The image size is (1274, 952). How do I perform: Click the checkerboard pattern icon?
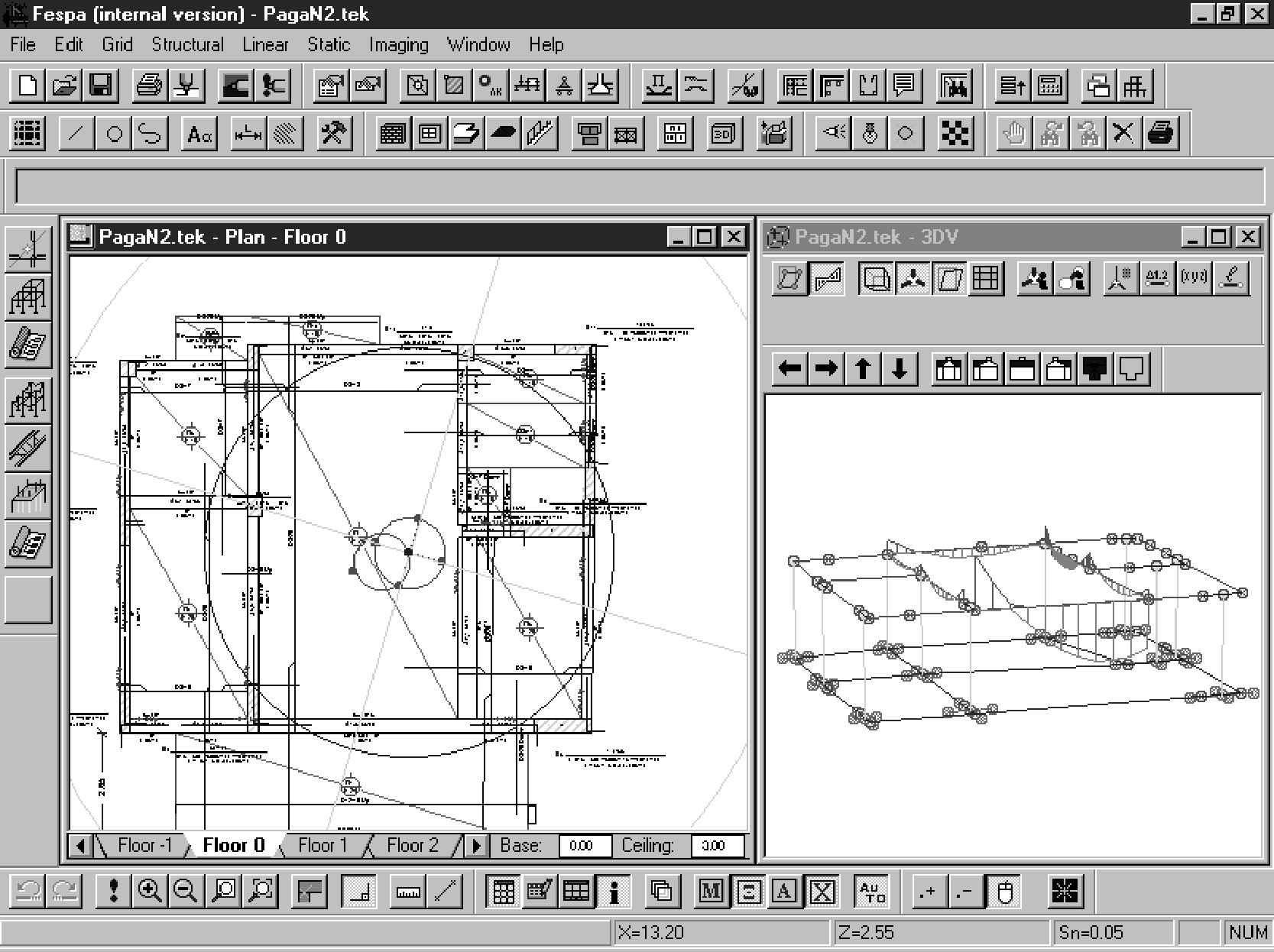(955, 134)
